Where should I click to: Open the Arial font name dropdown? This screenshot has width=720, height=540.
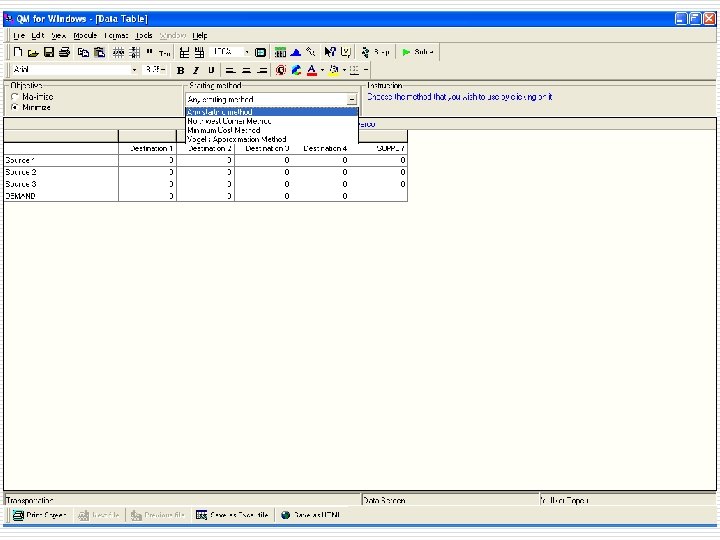(x=134, y=70)
